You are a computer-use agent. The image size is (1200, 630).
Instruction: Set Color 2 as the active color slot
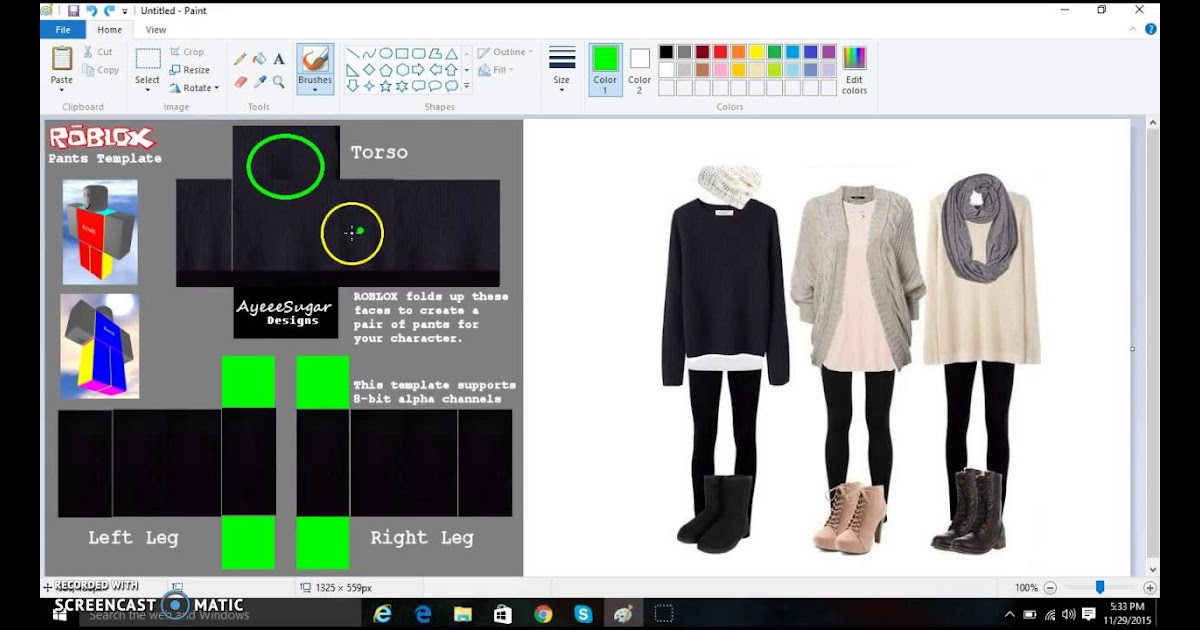pyautogui.click(x=640, y=70)
